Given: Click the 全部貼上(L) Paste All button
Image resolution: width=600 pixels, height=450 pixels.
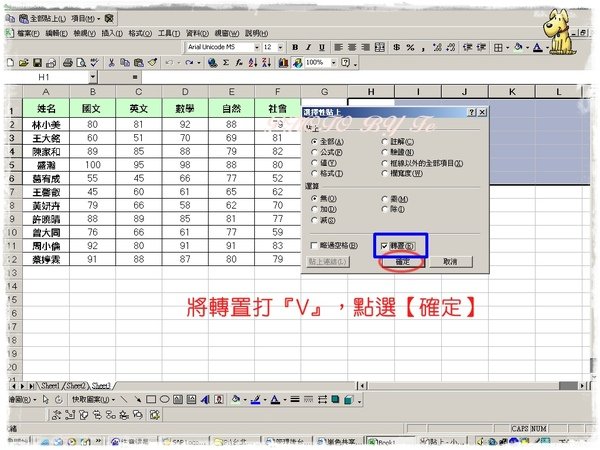Looking at the screenshot, I should tap(43, 18).
